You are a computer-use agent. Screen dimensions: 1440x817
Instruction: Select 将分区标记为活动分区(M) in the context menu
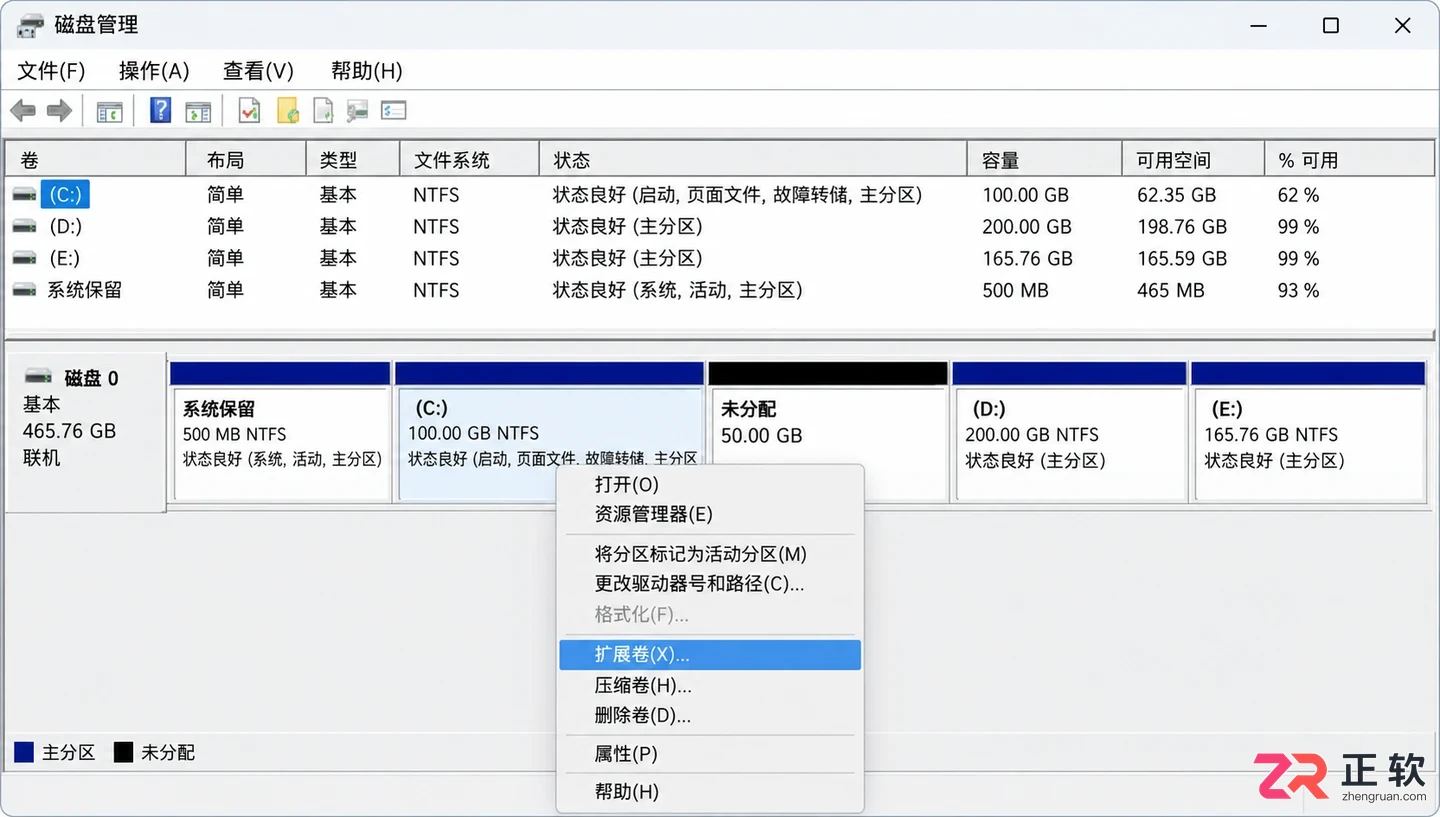[710, 554]
